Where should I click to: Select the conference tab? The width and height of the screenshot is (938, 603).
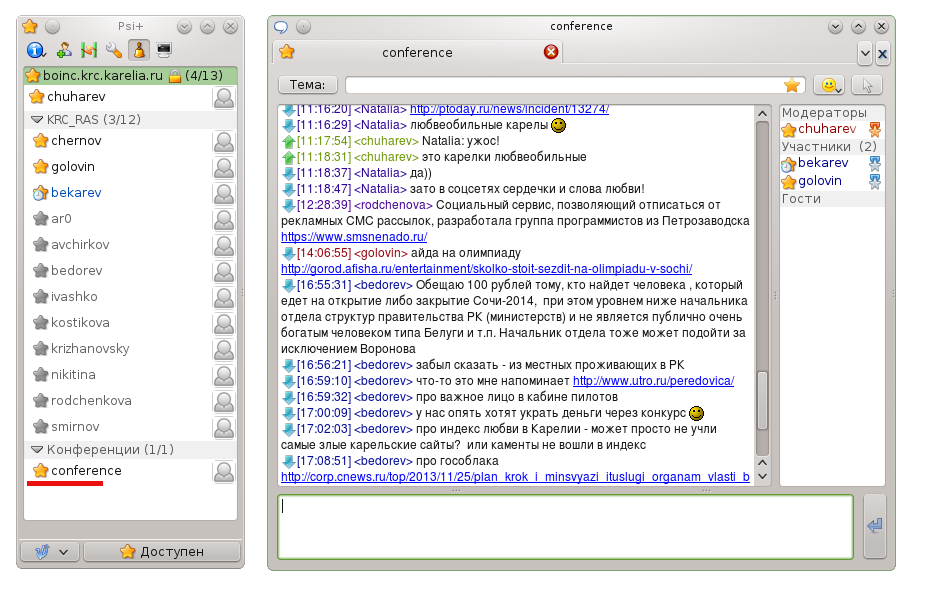pyautogui.click(x=417, y=53)
